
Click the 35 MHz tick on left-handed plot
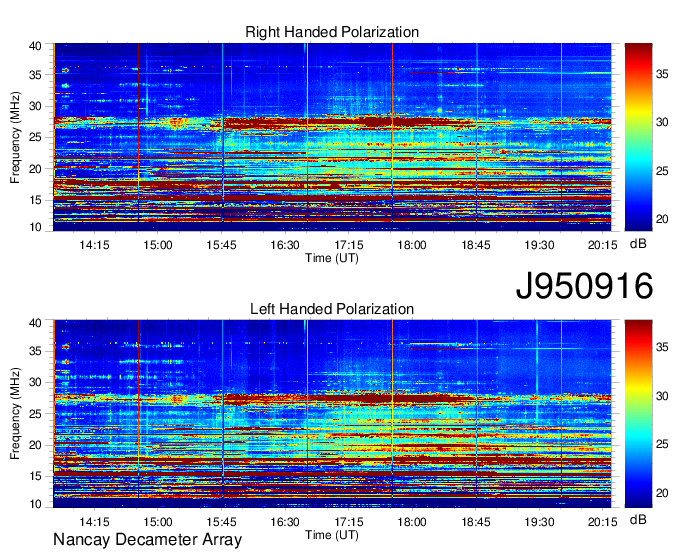tap(36, 351)
